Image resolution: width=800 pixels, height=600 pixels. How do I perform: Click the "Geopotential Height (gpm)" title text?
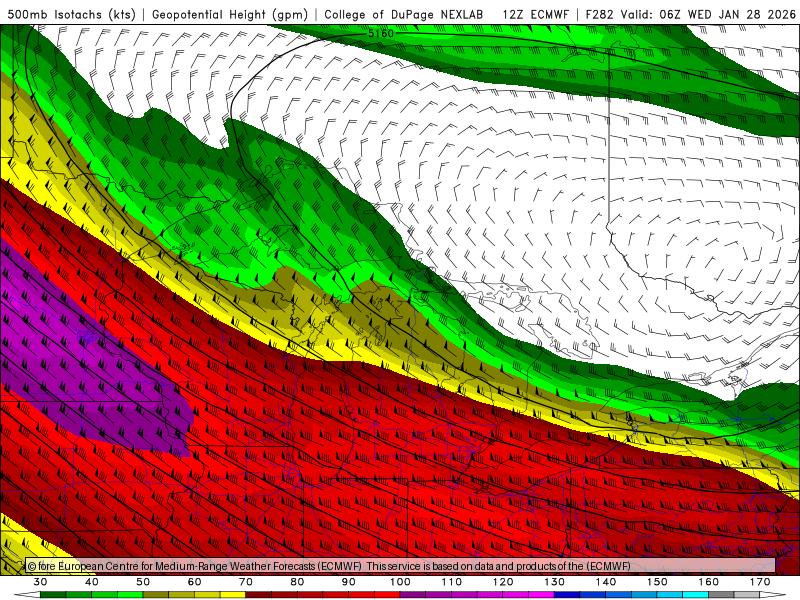pos(230,14)
